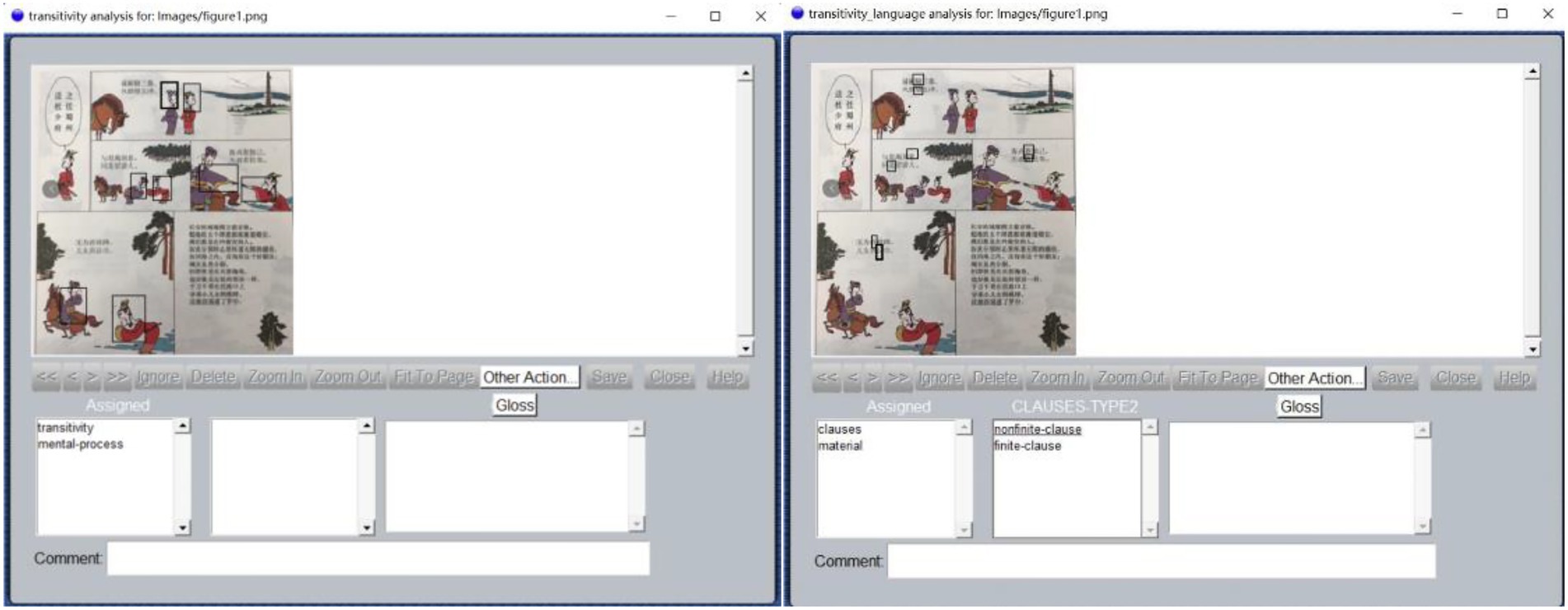The width and height of the screenshot is (1568, 610).
Task: Click the comic image in transitivity analysis window
Action: (x=163, y=212)
